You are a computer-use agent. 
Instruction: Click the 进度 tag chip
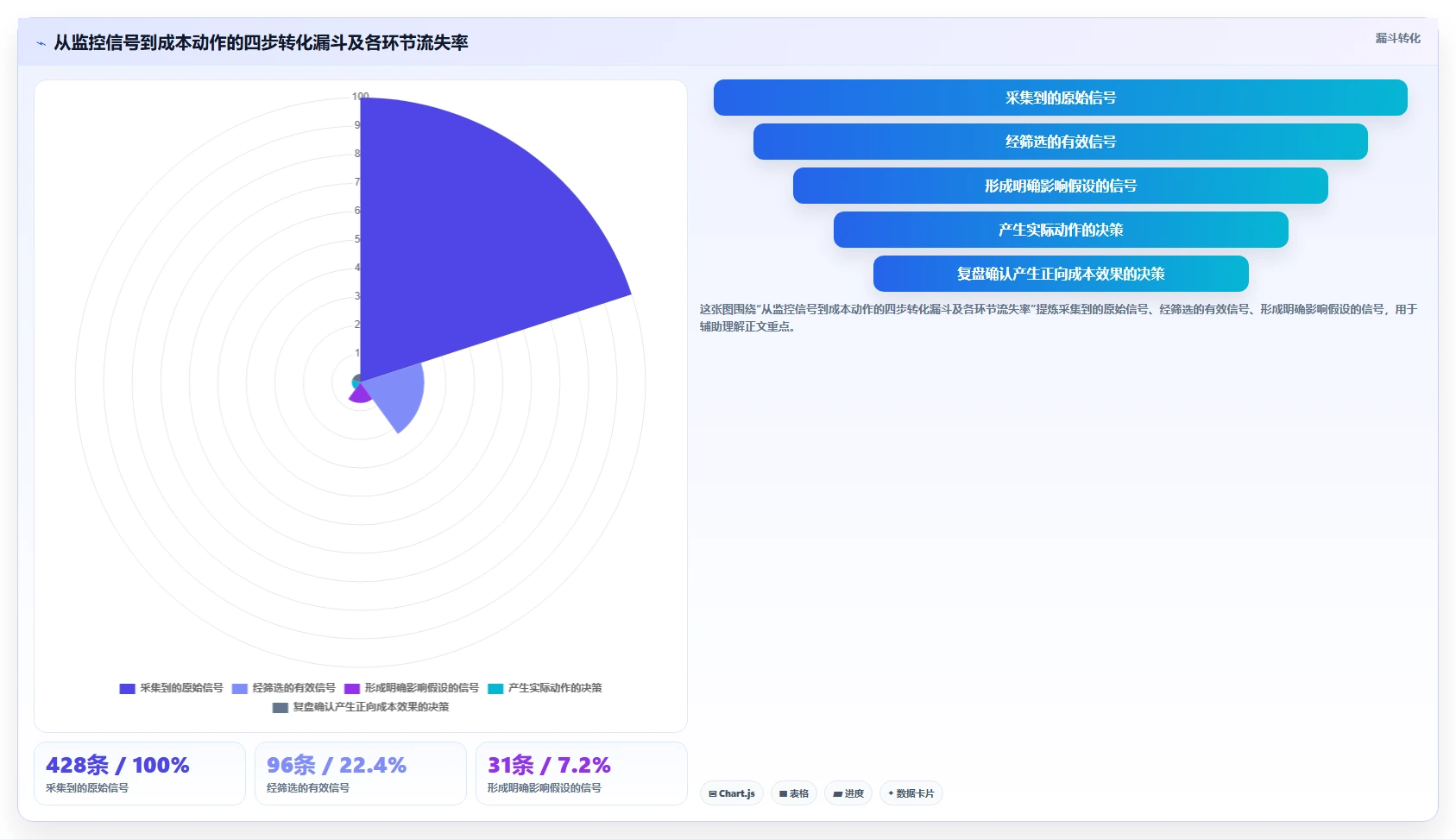point(848,793)
